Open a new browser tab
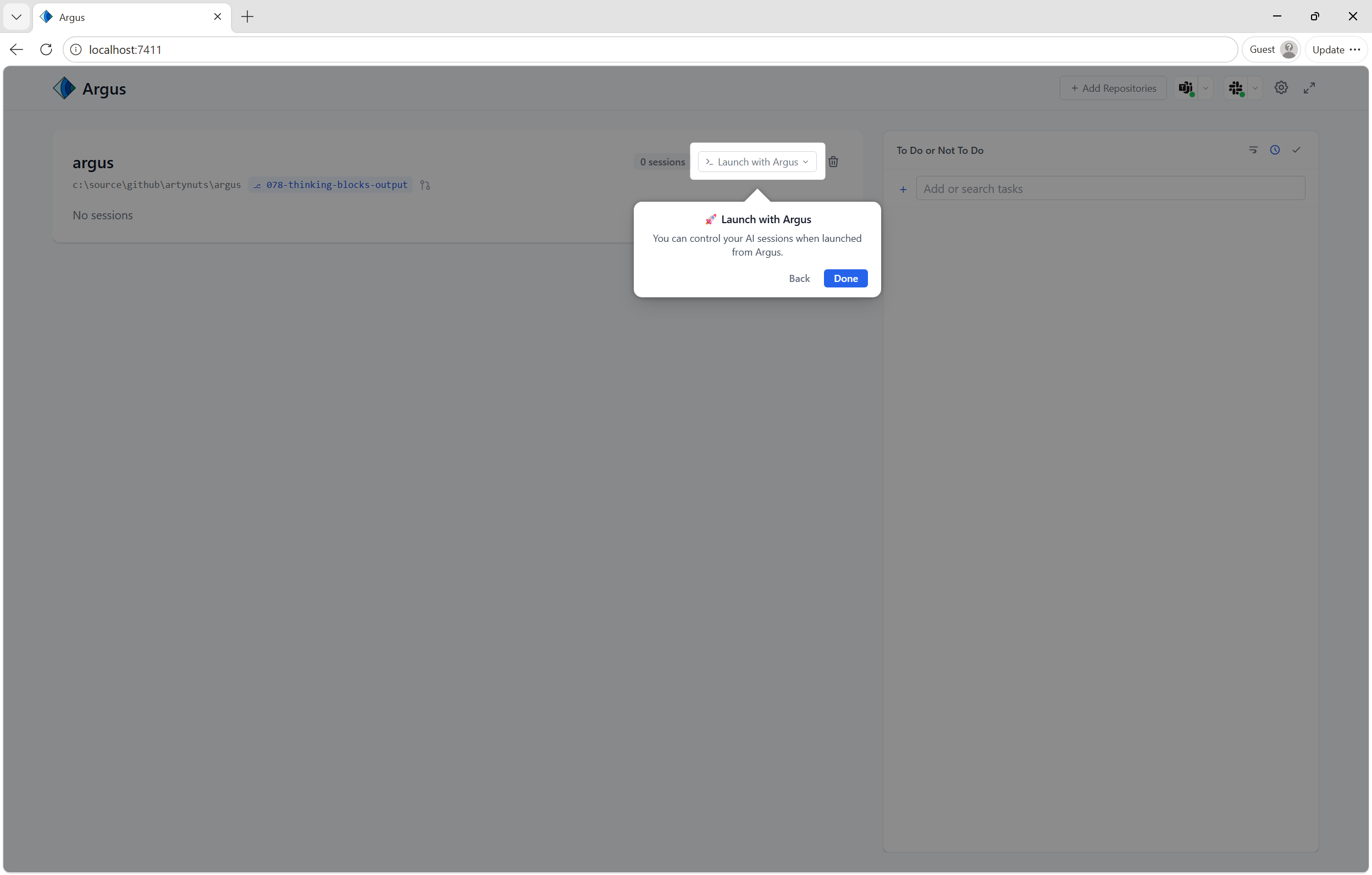Viewport: 1372px width, 875px height. click(247, 16)
